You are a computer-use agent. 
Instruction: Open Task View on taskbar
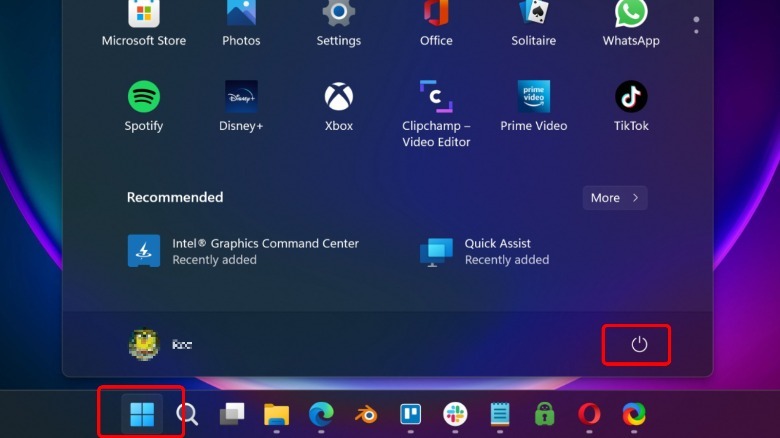point(232,414)
